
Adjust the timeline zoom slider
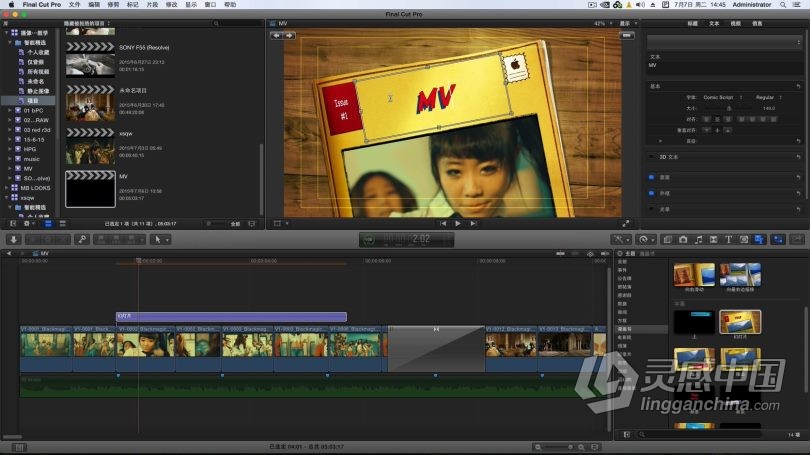pos(559,447)
